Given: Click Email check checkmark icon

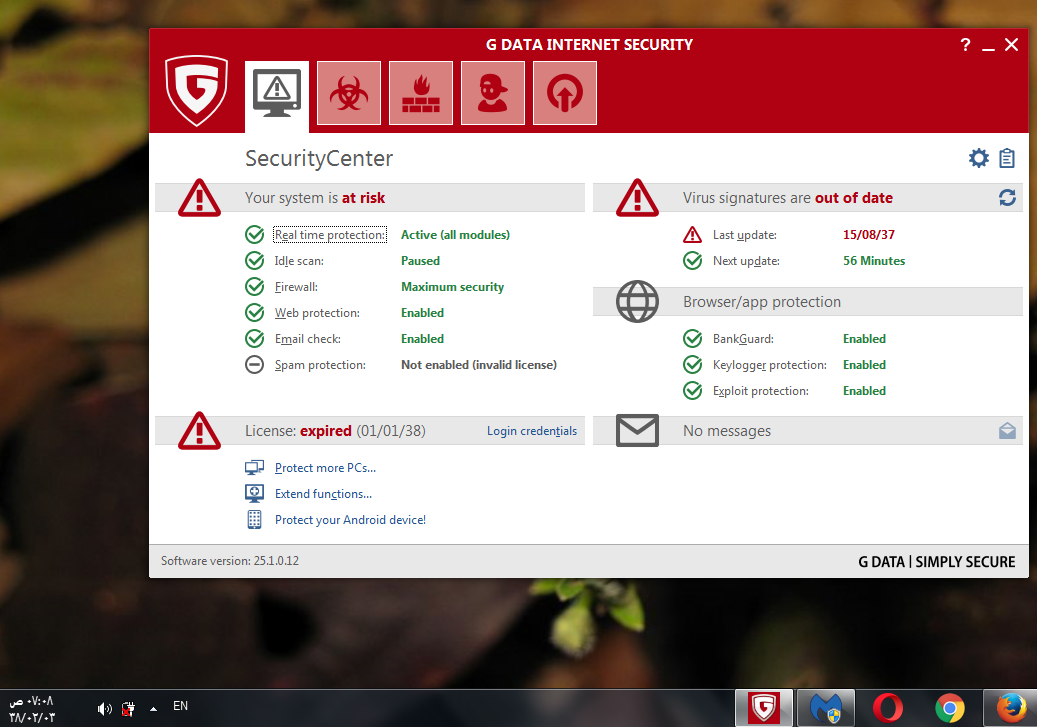Looking at the screenshot, I should tap(255, 339).
